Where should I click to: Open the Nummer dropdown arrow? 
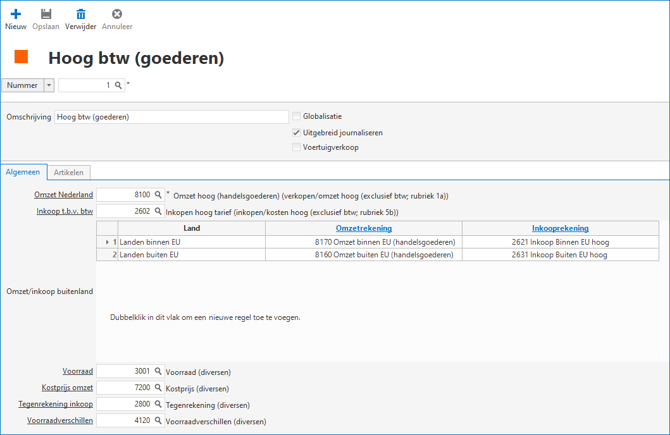coord(49,86)
